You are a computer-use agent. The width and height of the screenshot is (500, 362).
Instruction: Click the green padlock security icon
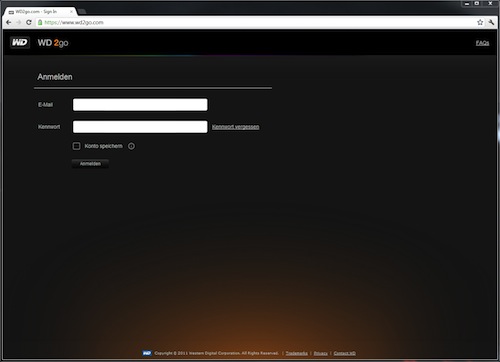click(x=40, y=22)
